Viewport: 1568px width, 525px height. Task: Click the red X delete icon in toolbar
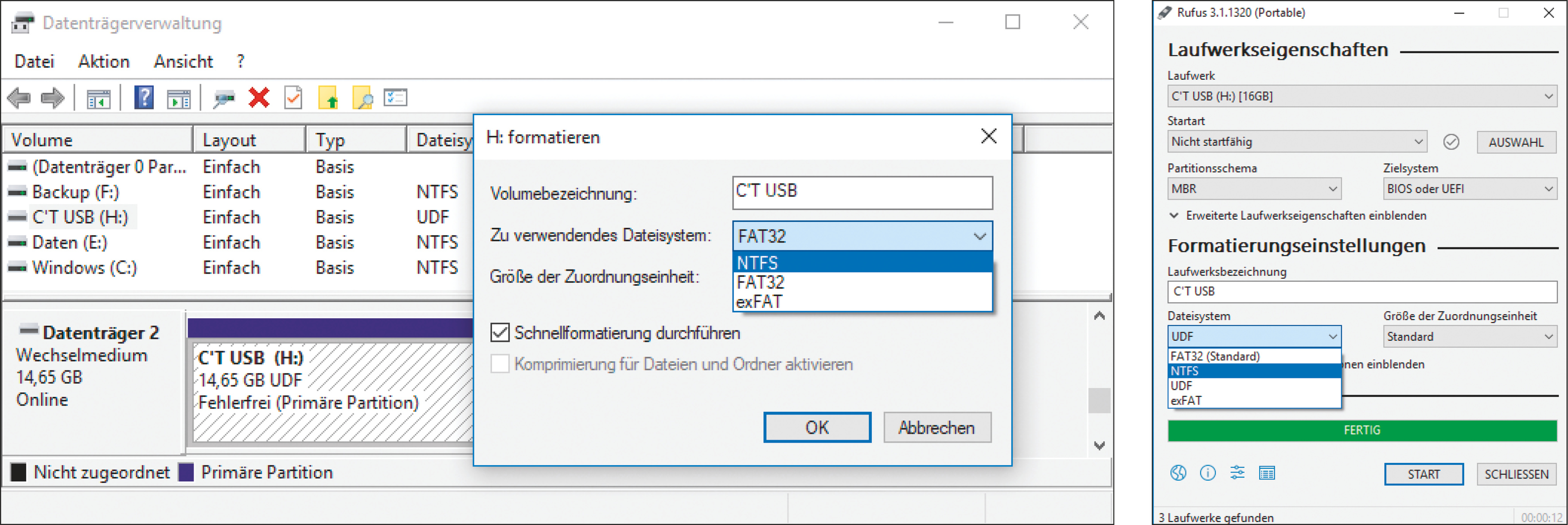[x=259, y=97]
